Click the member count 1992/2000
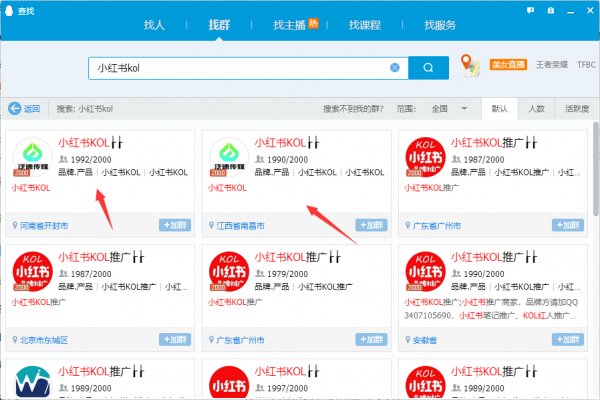 (x=91, y=160)
